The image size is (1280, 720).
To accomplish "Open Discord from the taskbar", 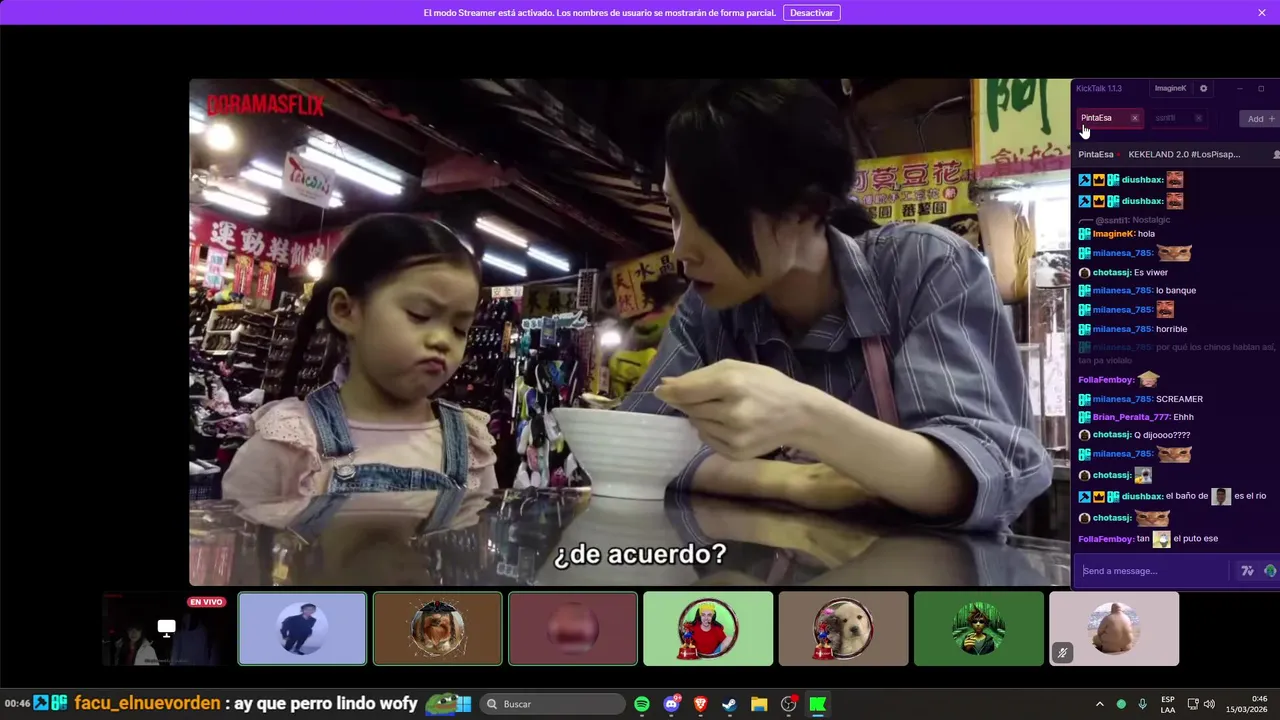I will tap(672, 704).
